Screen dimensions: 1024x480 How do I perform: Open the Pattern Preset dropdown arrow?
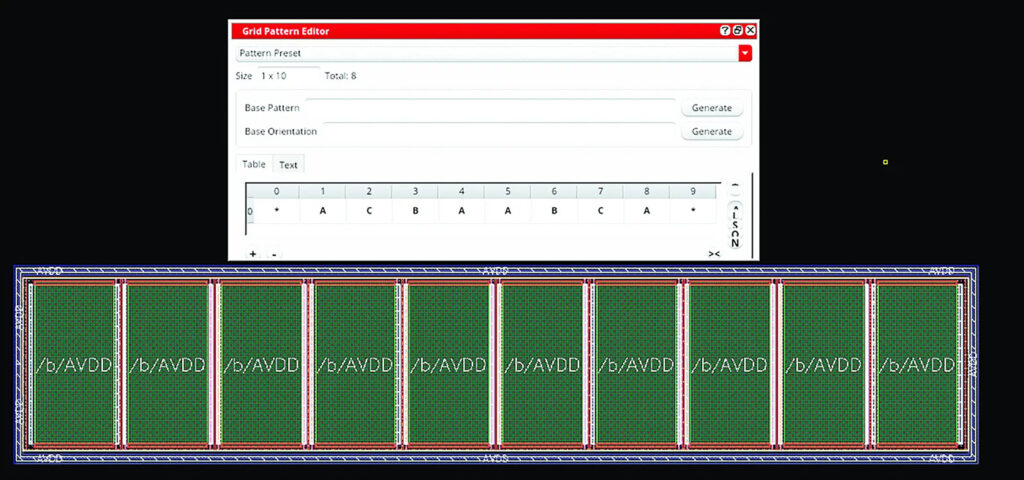point(744,53)
